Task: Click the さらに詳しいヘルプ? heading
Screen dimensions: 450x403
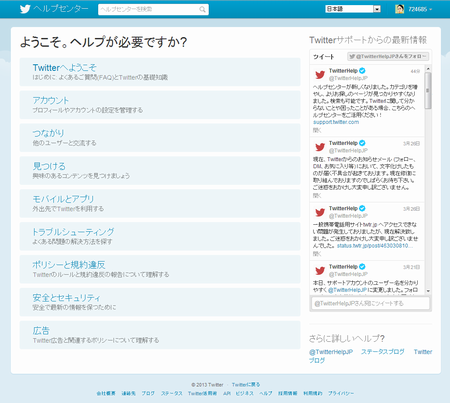Action: (x=347, y=338)
